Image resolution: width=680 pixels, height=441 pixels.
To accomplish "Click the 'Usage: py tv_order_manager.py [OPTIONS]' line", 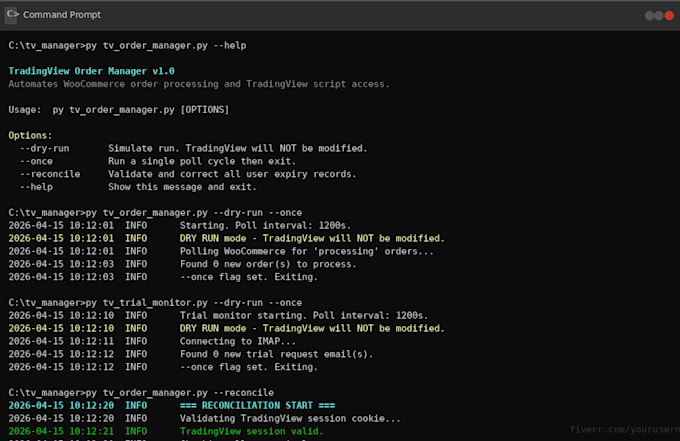I will coord(119,110).
